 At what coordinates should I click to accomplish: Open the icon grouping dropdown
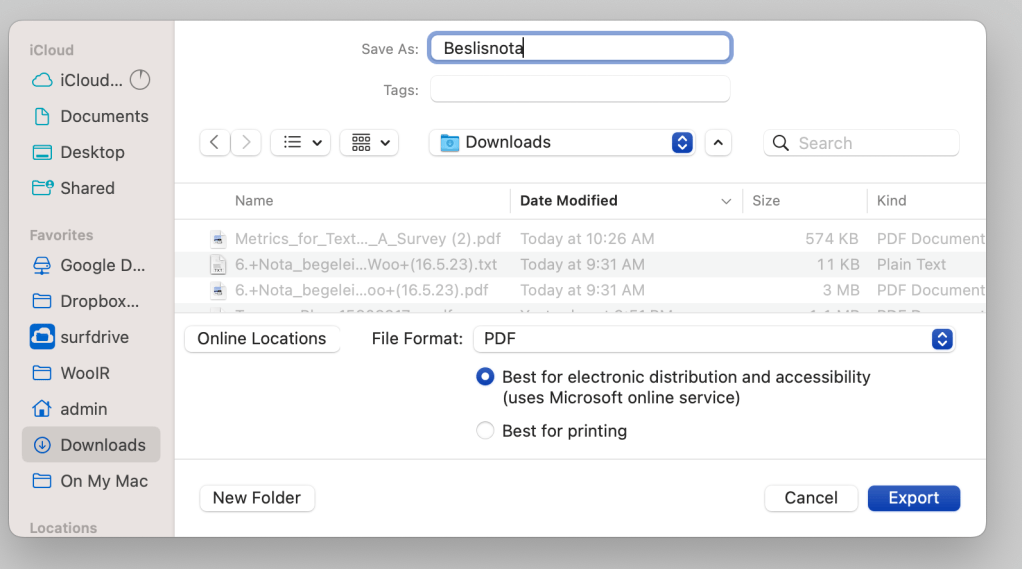coord(369,143)
